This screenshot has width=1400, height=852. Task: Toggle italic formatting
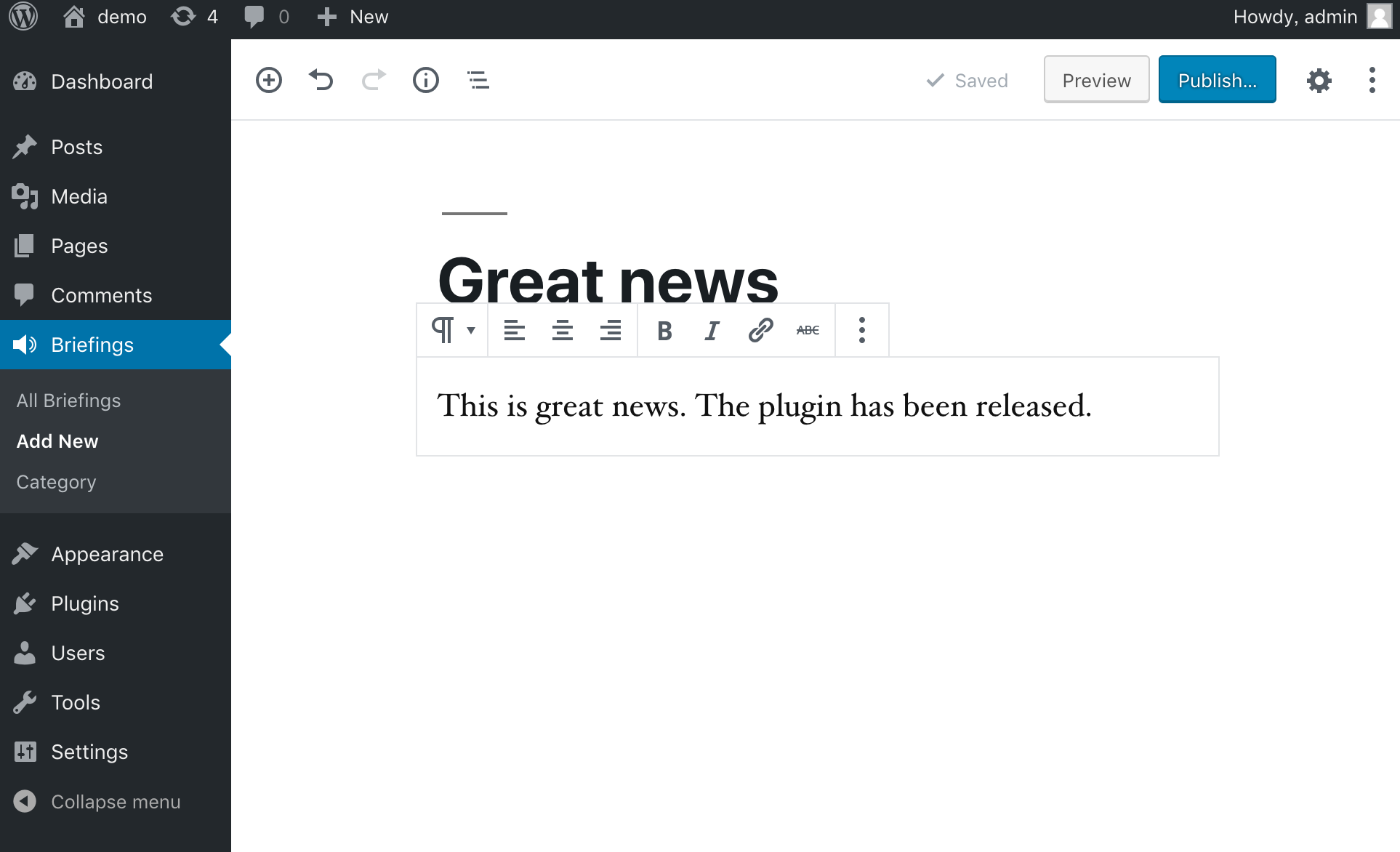(711, 329)
